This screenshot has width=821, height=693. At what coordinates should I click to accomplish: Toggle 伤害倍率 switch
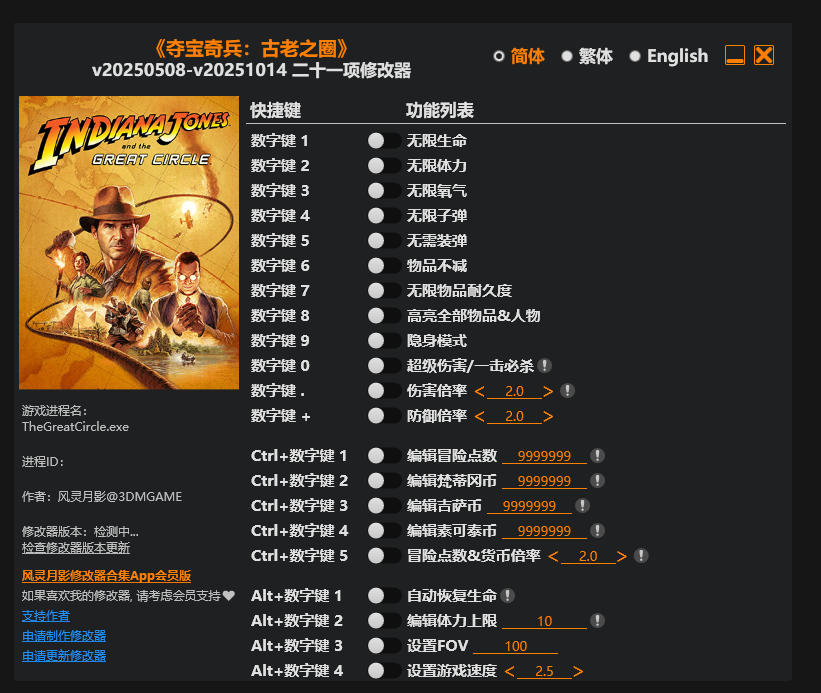click(384, 390)
